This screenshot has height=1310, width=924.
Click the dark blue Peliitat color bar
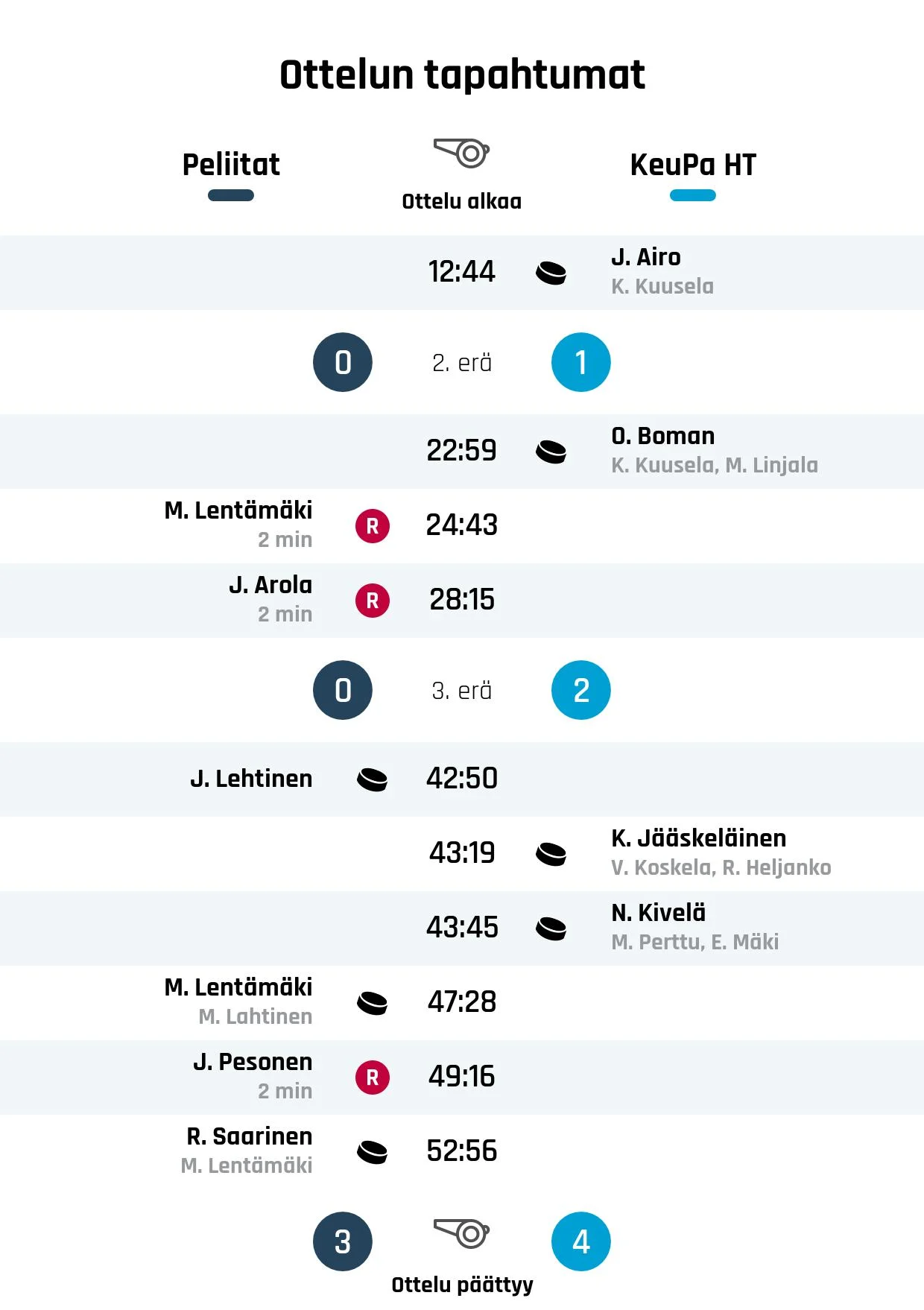[231, 195]
